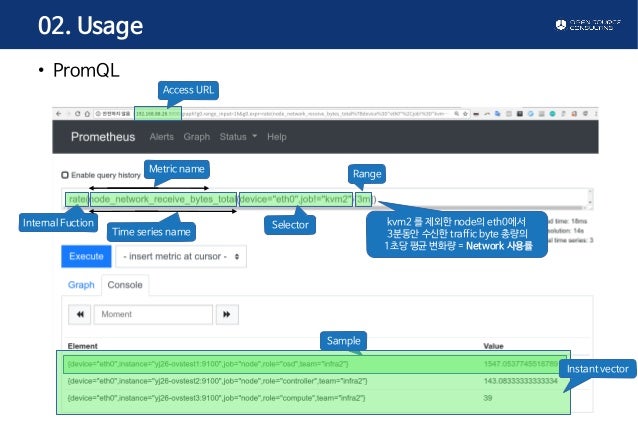Bookmark this page with the star icon
Screen dimensions: 638x442
[x=465, y=114]
